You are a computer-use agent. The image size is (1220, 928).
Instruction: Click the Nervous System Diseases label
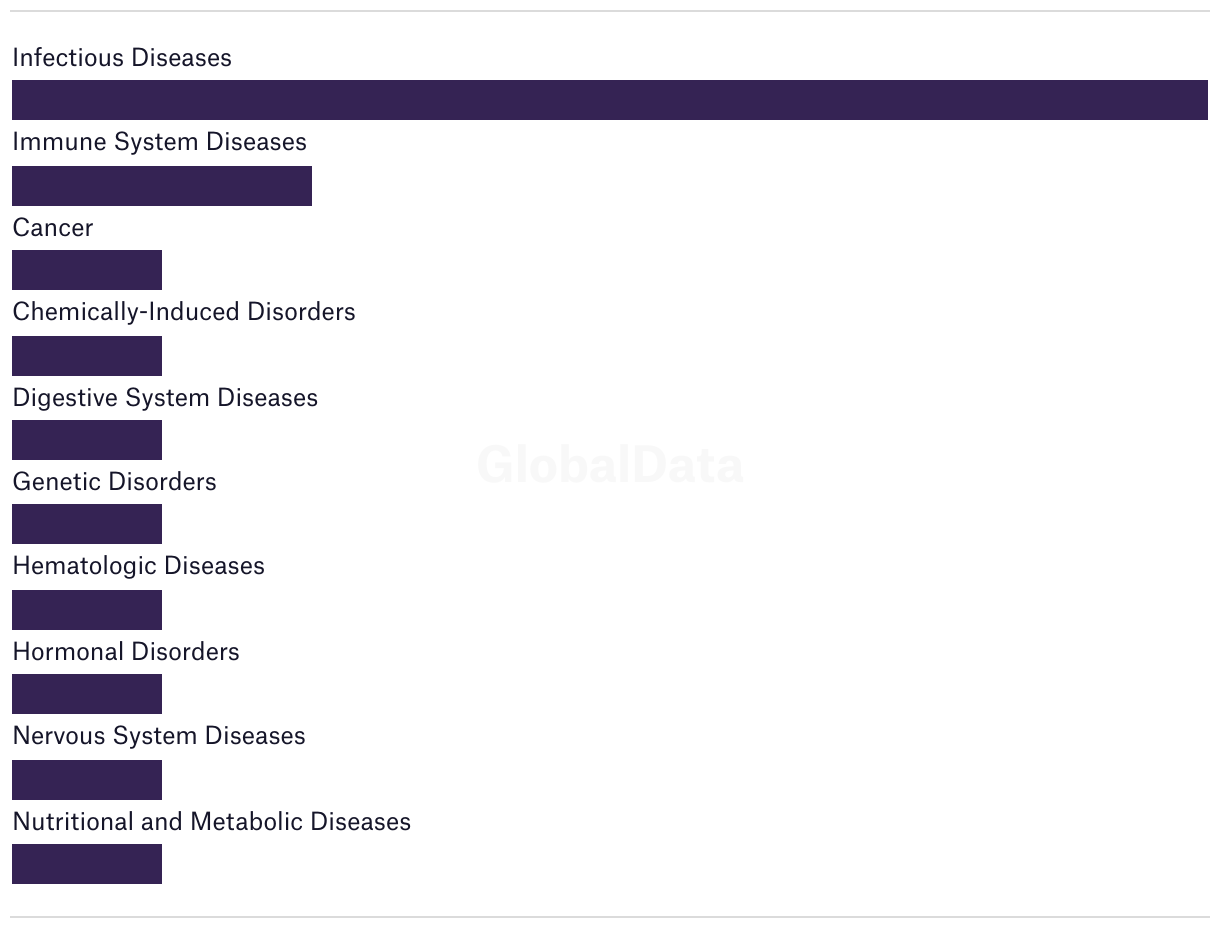[159, 736]
